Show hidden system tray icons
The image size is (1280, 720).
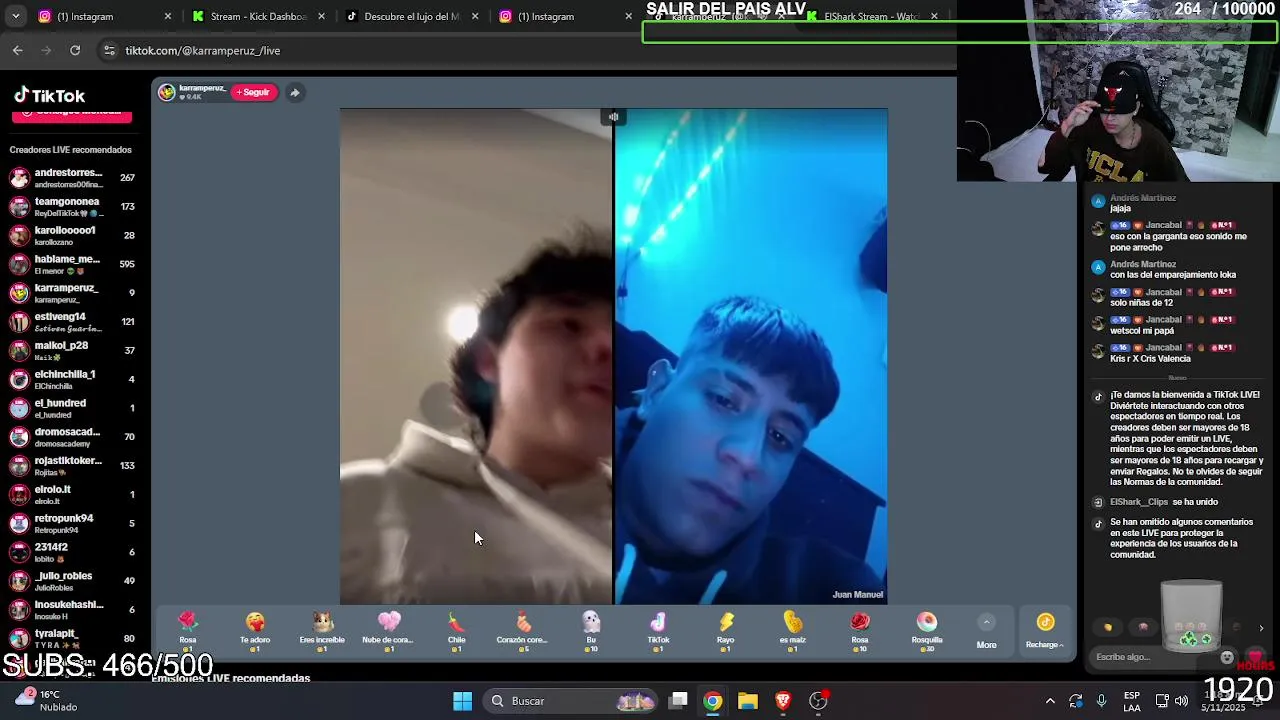tap(1050, 701)
